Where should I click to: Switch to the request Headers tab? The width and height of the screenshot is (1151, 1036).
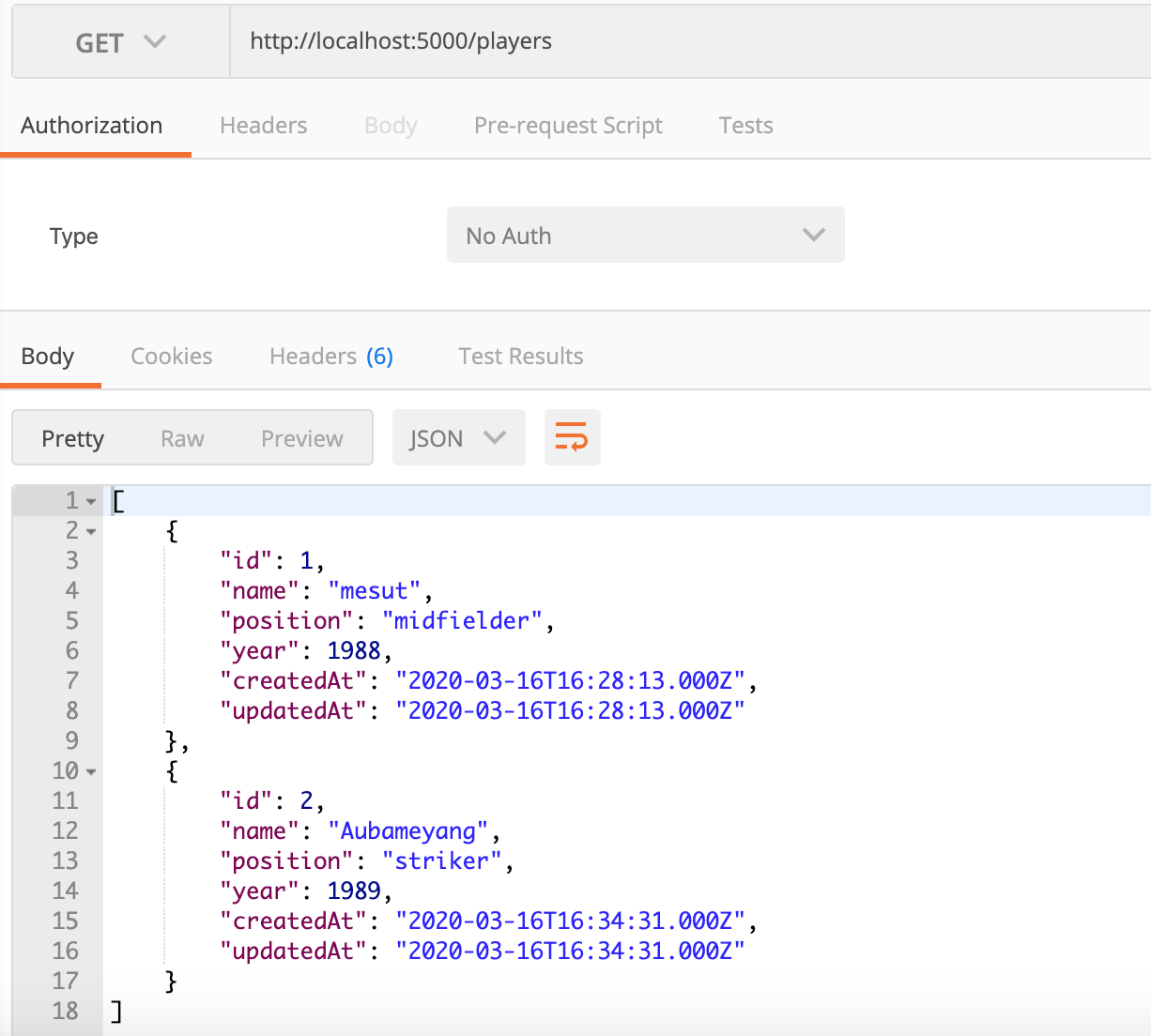pyautogui.click(x=263, y=126)
